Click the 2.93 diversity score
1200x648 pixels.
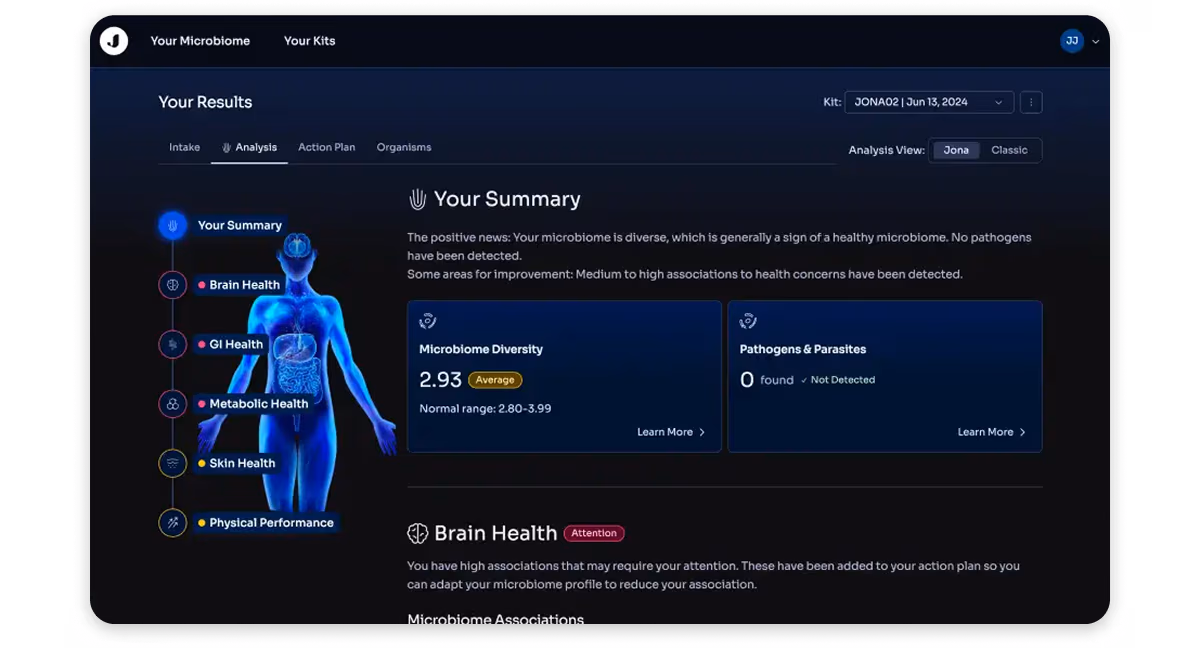click(440, 380)
